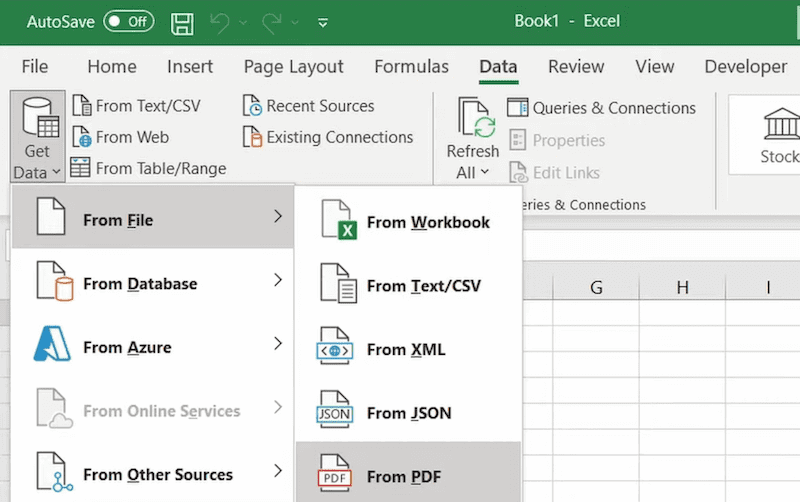This screenshot has width=800, height=502.
Task: Expand the From Azure submenu chevron
Action: (278, 343)
